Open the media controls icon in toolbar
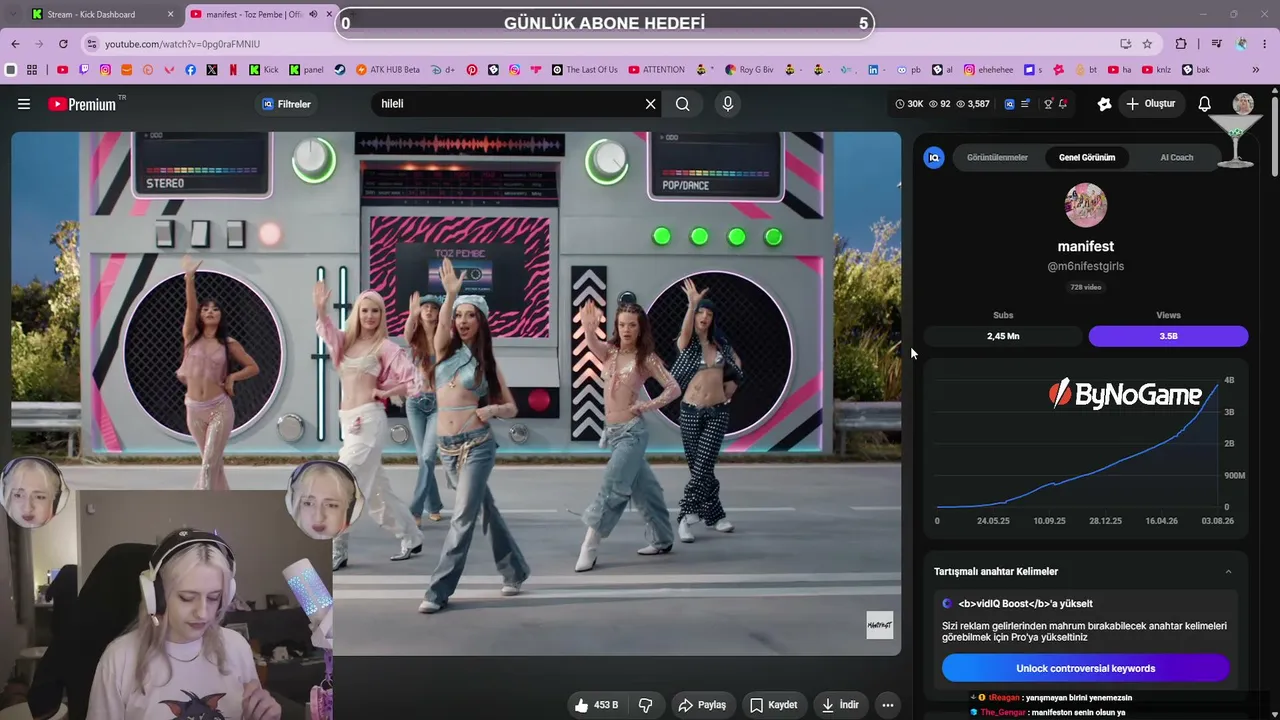This screenshot has height=720, width=1280. pos(1216,44)
